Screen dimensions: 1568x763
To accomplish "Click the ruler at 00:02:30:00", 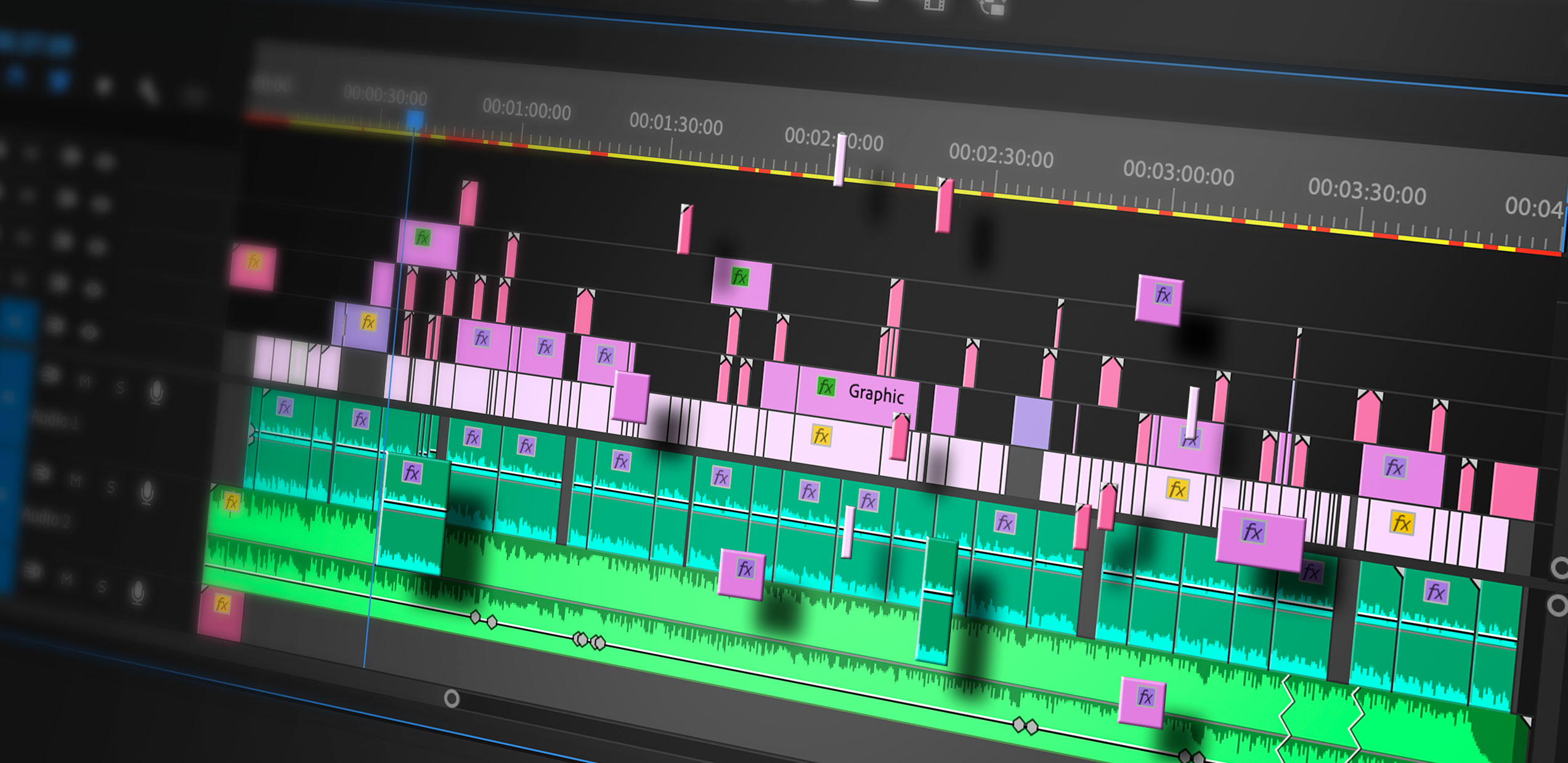I will click(x=1001, y=157).
